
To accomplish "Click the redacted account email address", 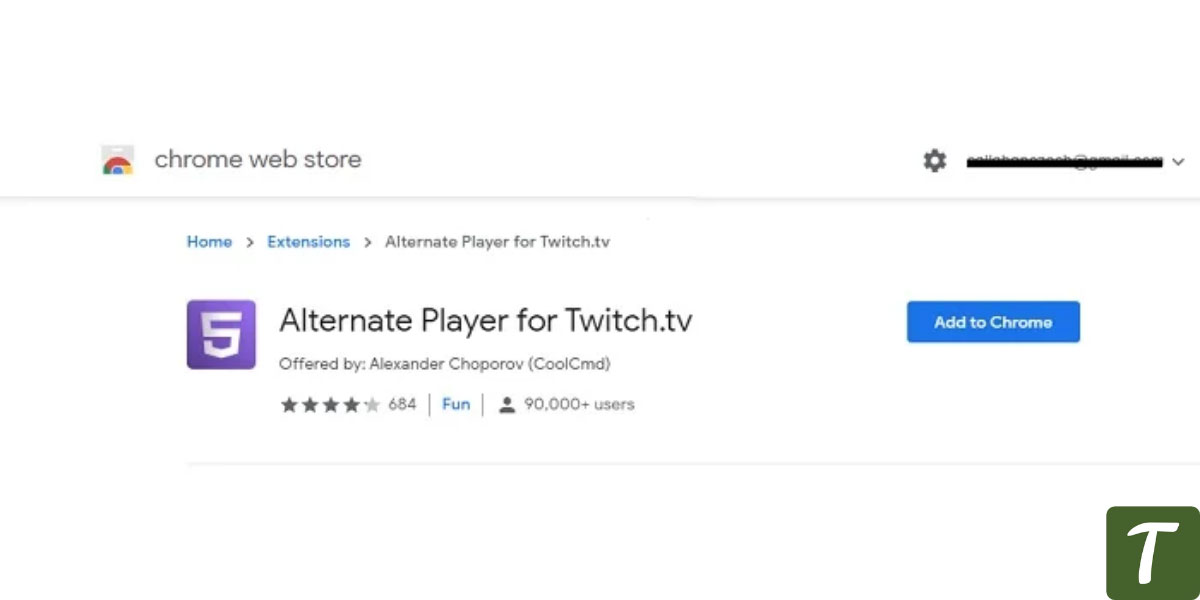I will [1064, 161].
